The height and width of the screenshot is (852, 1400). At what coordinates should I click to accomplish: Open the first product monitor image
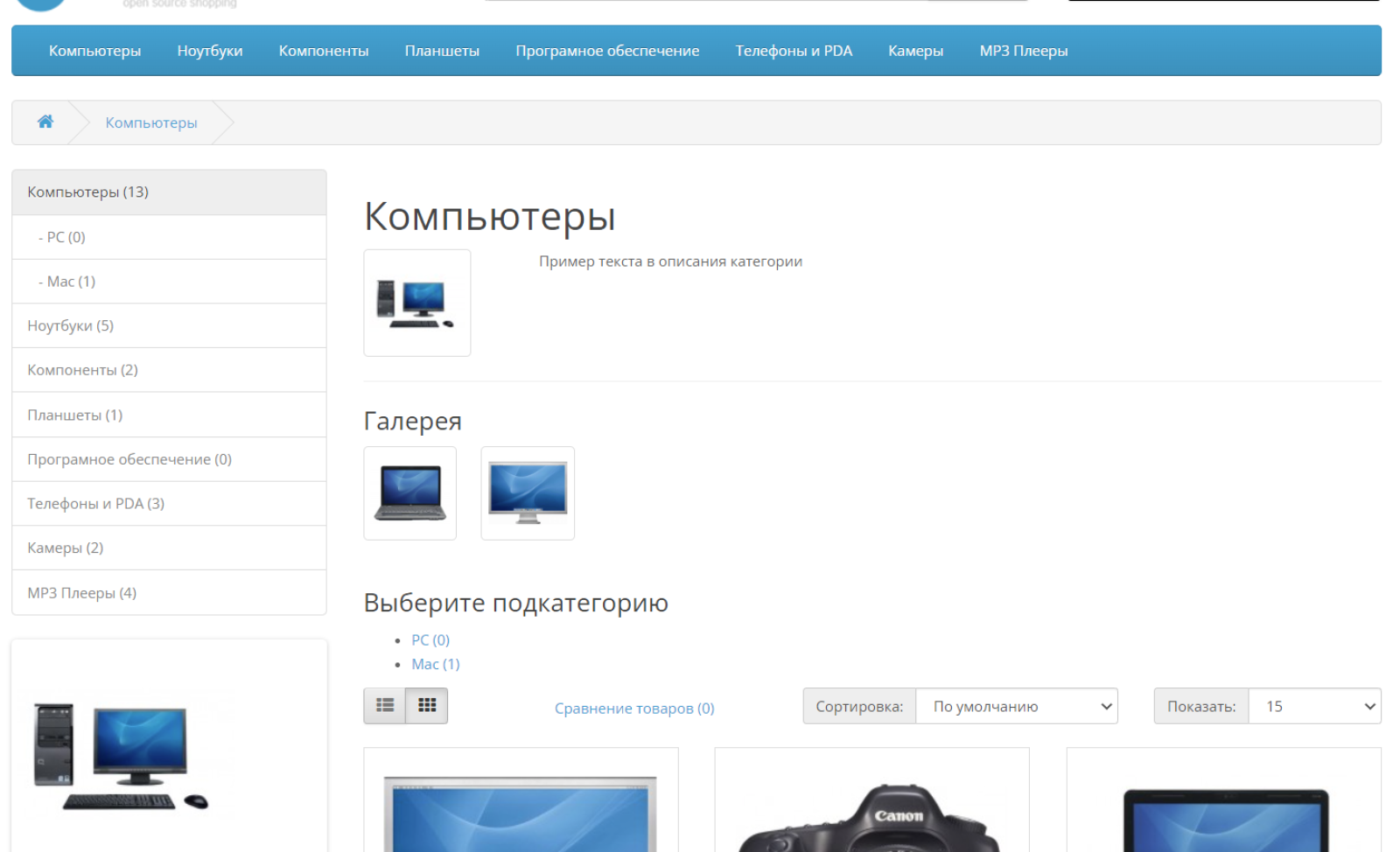click(x=521, y=814)
